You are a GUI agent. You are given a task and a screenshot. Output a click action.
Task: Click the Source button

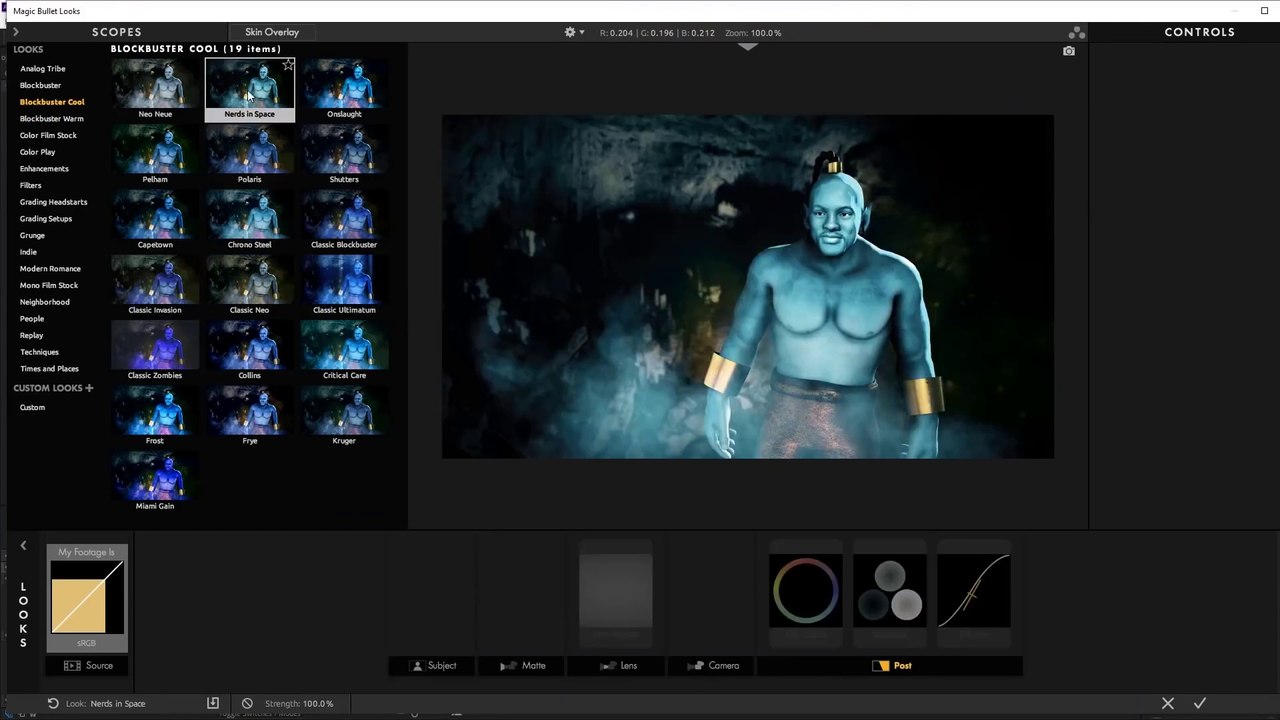88,666
